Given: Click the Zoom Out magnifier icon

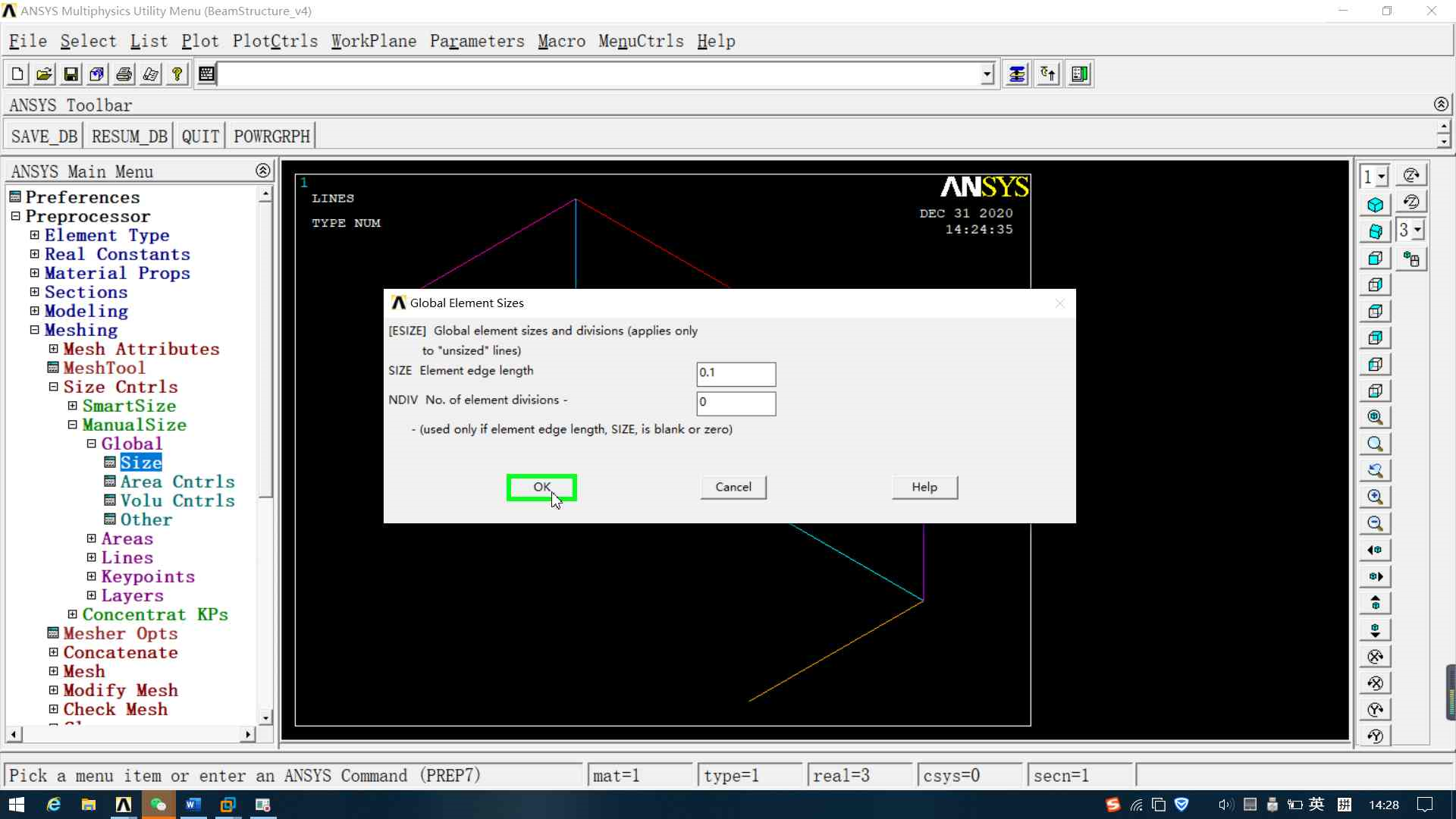Looking at the screenshot, I should point(1375,523).
